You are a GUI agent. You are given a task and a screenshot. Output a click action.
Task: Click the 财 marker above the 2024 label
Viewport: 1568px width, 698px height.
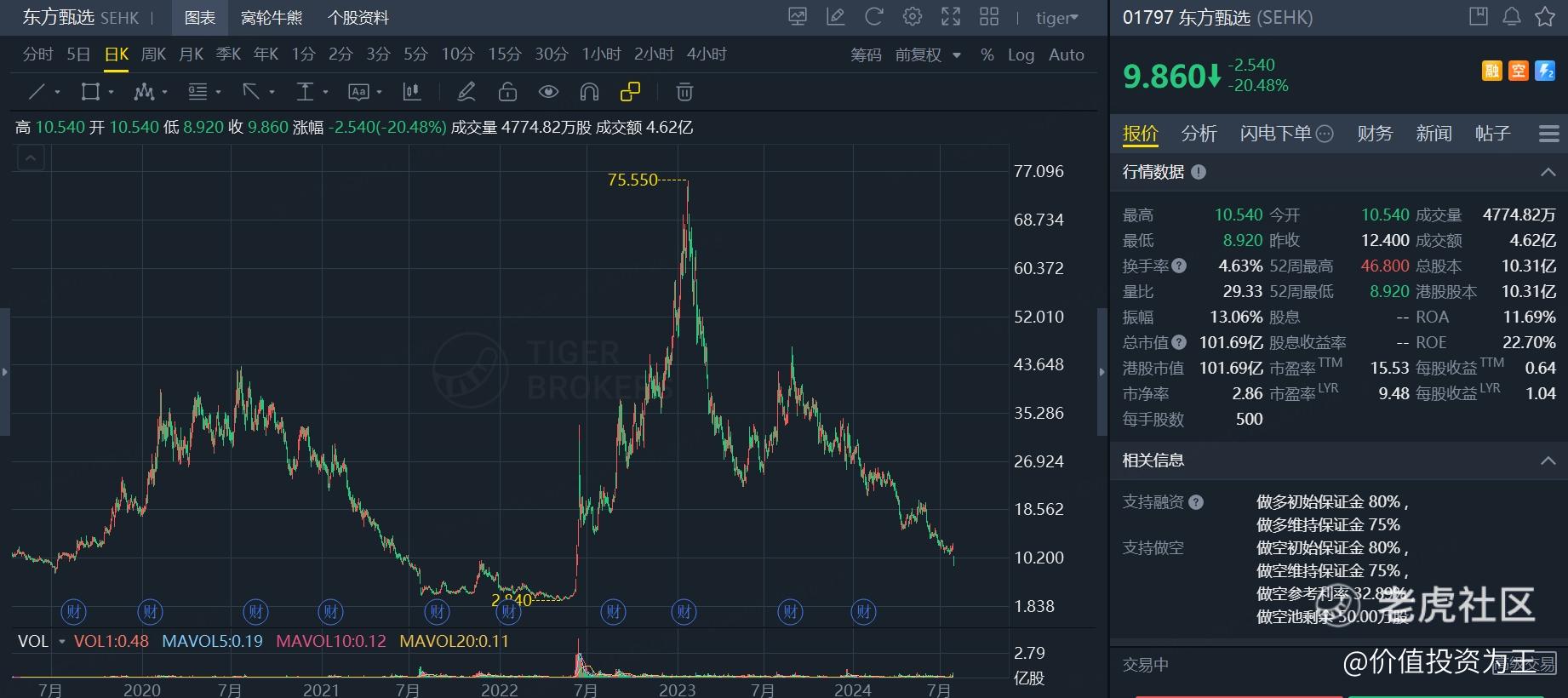click(x=863, y=611)
